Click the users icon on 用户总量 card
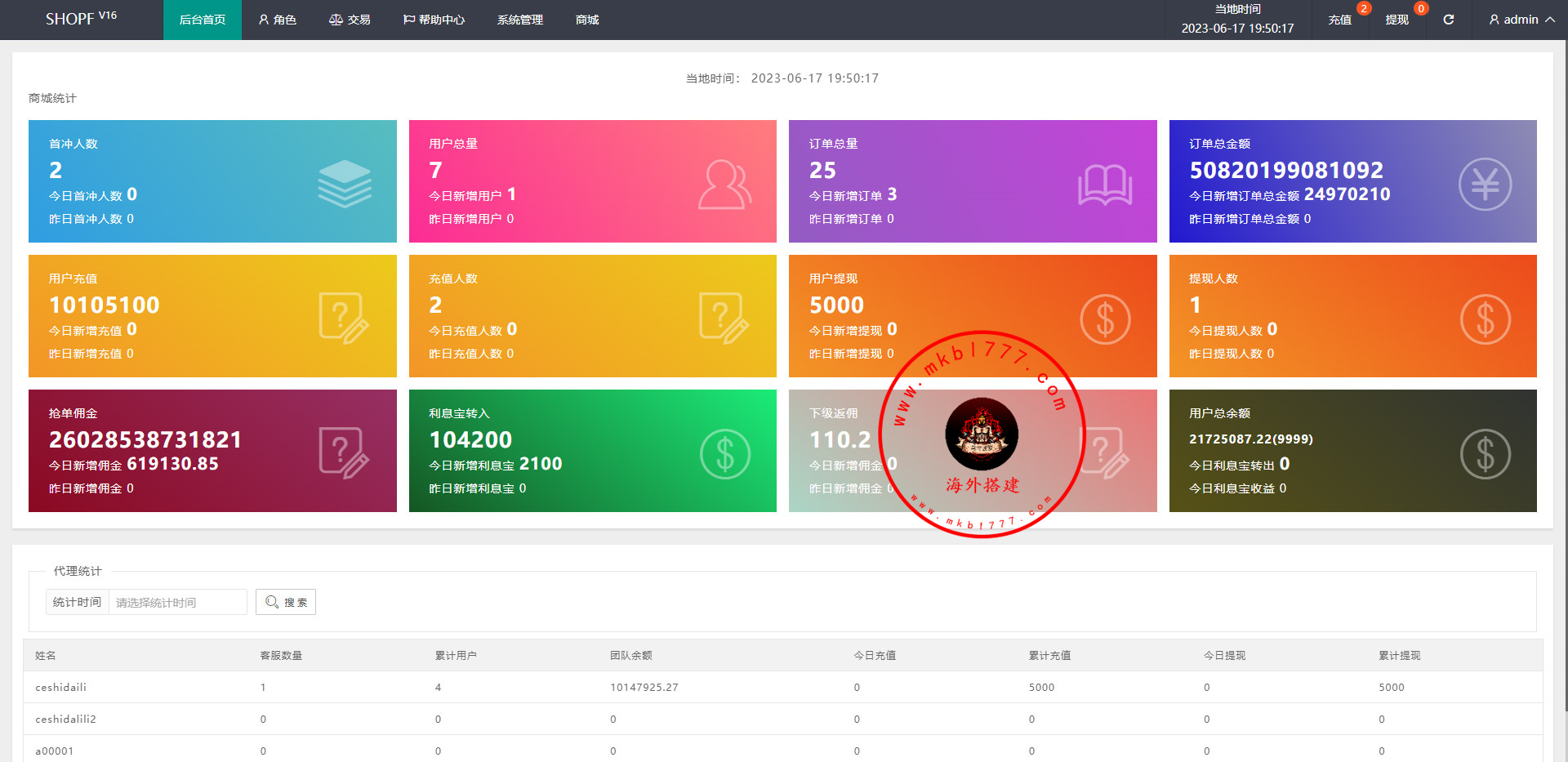This screenshot has height=762, width=1568. click(724, 185)
